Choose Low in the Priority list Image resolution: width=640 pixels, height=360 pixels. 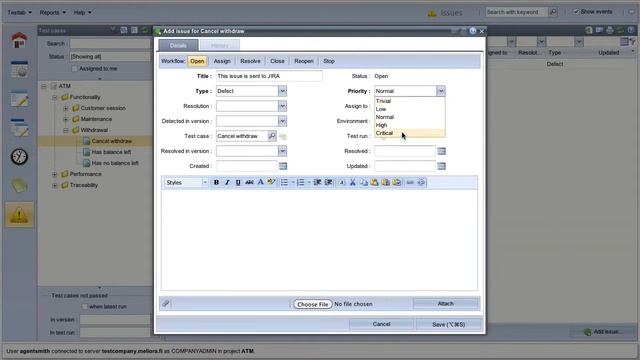(409, 109)
